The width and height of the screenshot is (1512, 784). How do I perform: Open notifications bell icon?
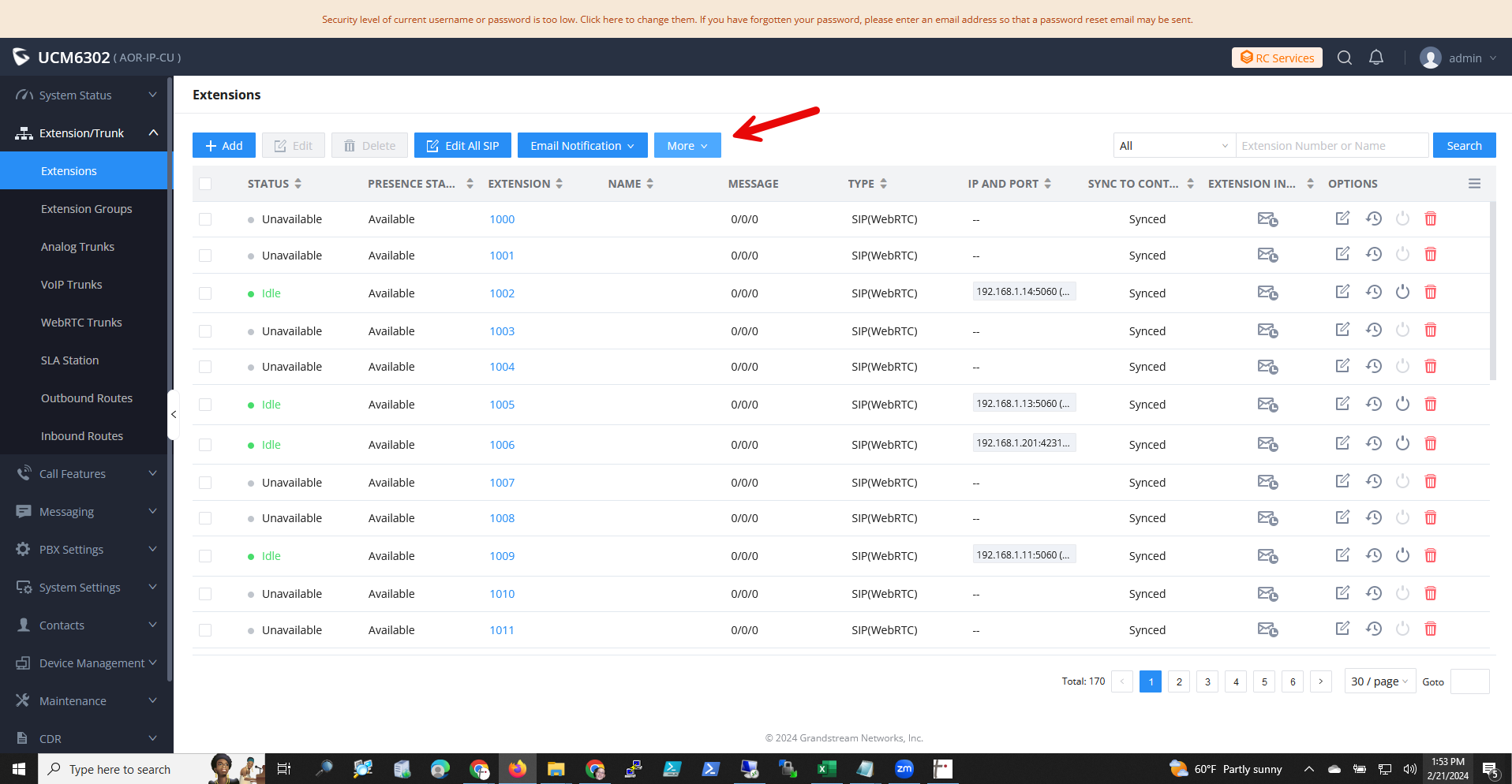point(1376,58)
